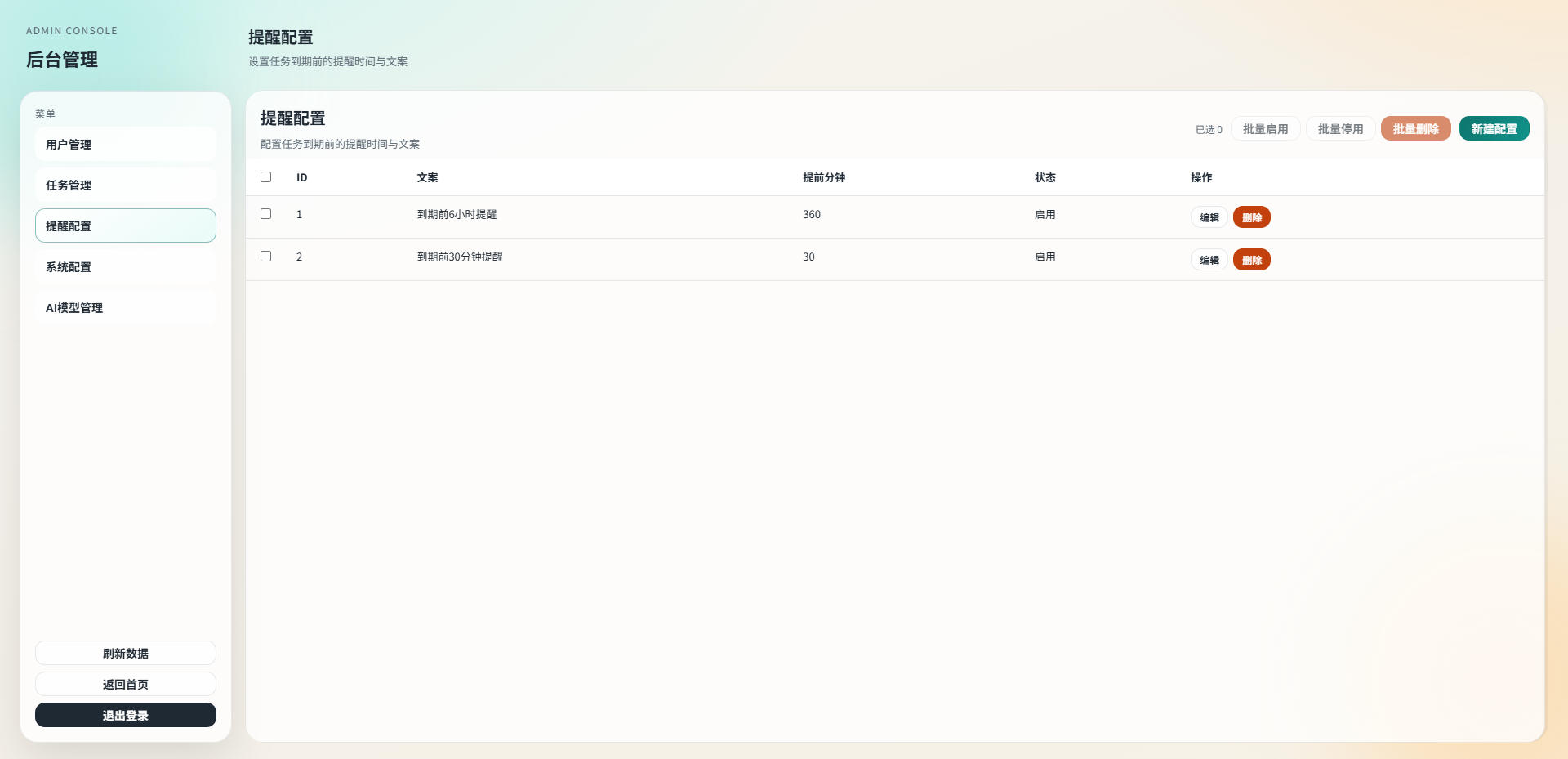
Task: Check the box for reminder ID 1
Action: point(265,214)
